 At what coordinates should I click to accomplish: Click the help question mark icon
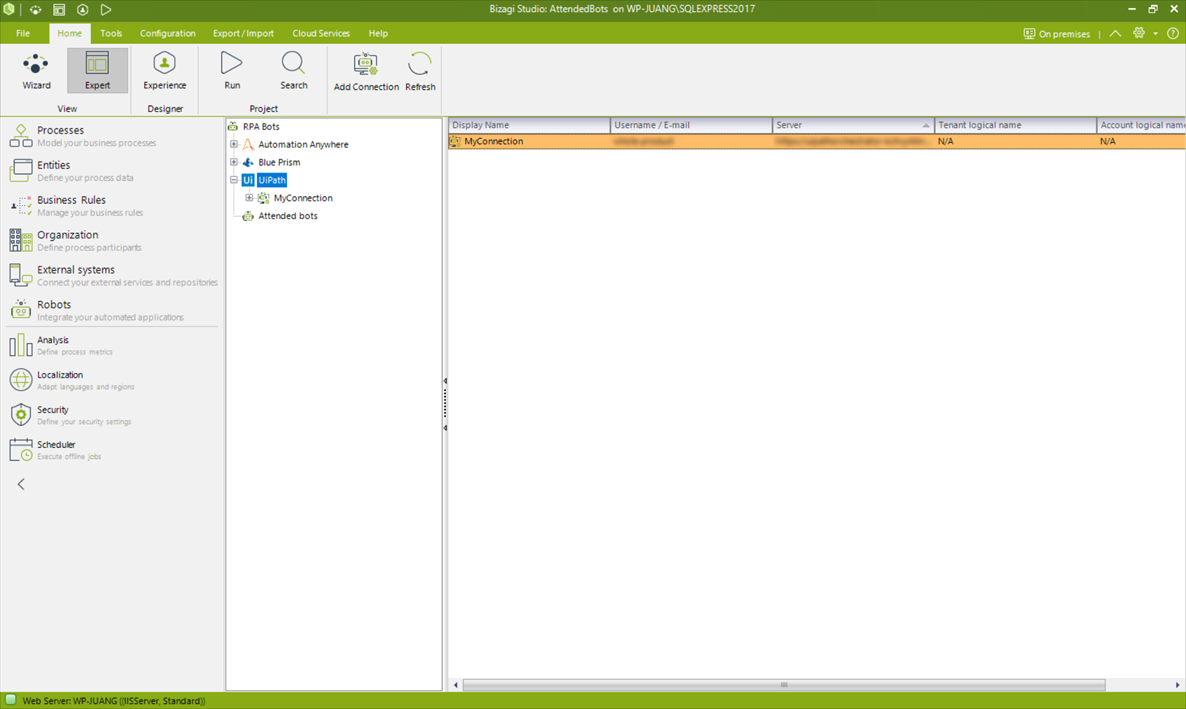point(1172,33)
